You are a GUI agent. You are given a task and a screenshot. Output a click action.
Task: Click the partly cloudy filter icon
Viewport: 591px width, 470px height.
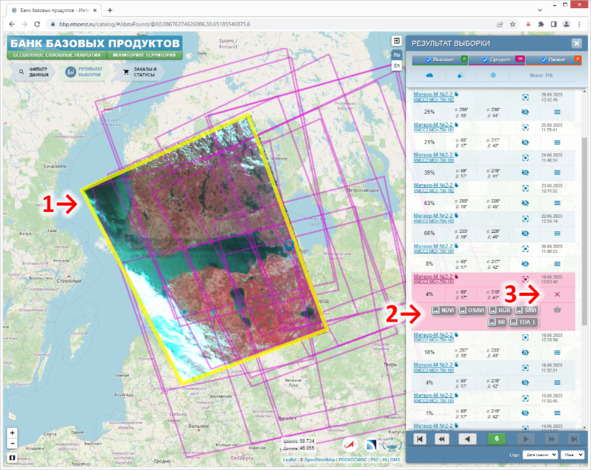461,75
